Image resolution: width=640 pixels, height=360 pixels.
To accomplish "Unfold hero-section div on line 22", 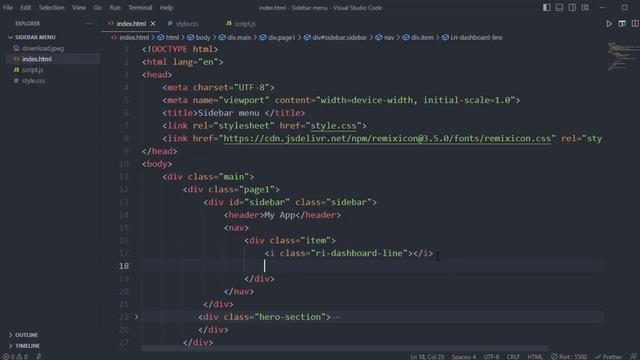I will click(136, 317).
